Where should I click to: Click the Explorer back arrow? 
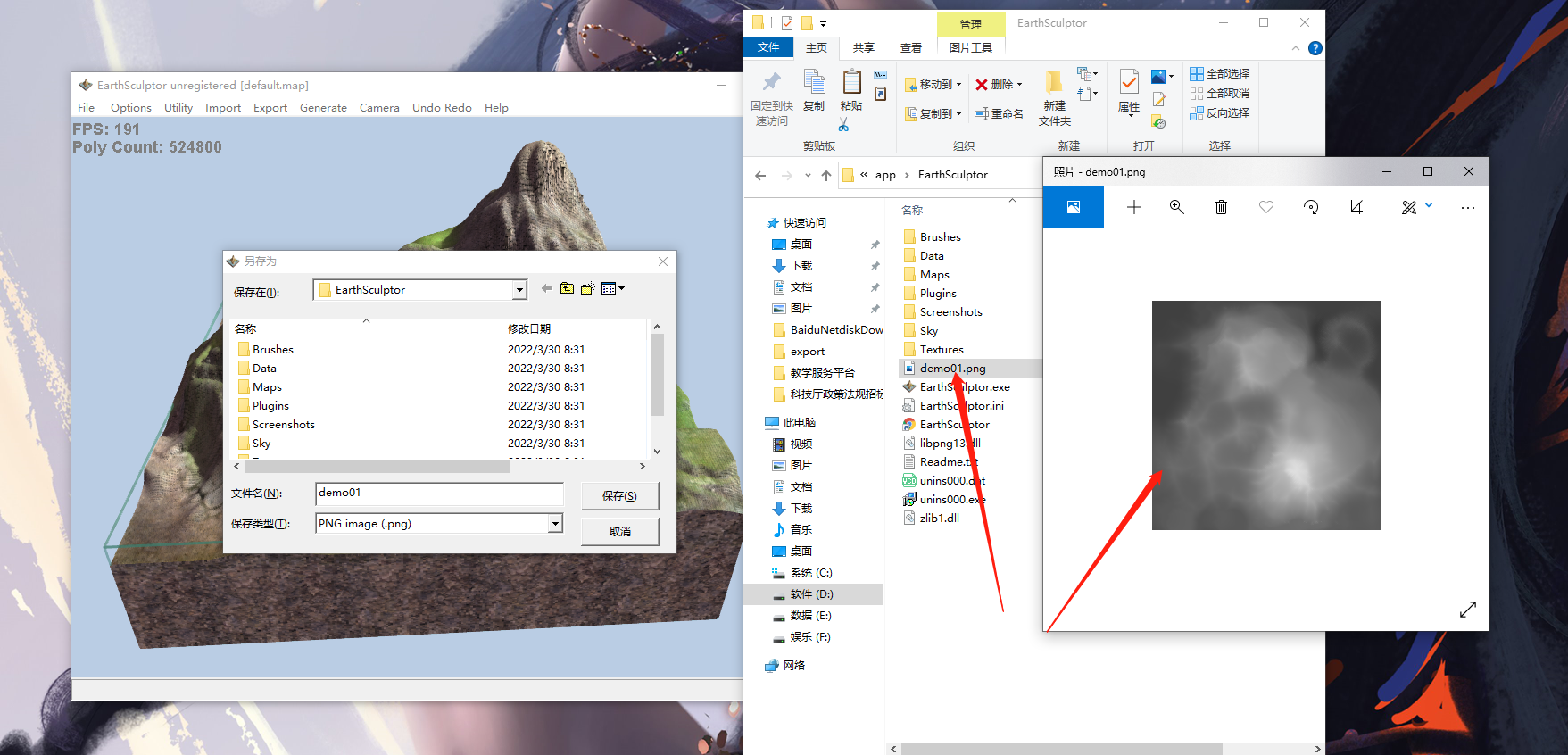pyautogui.click(x=760, y=175)
